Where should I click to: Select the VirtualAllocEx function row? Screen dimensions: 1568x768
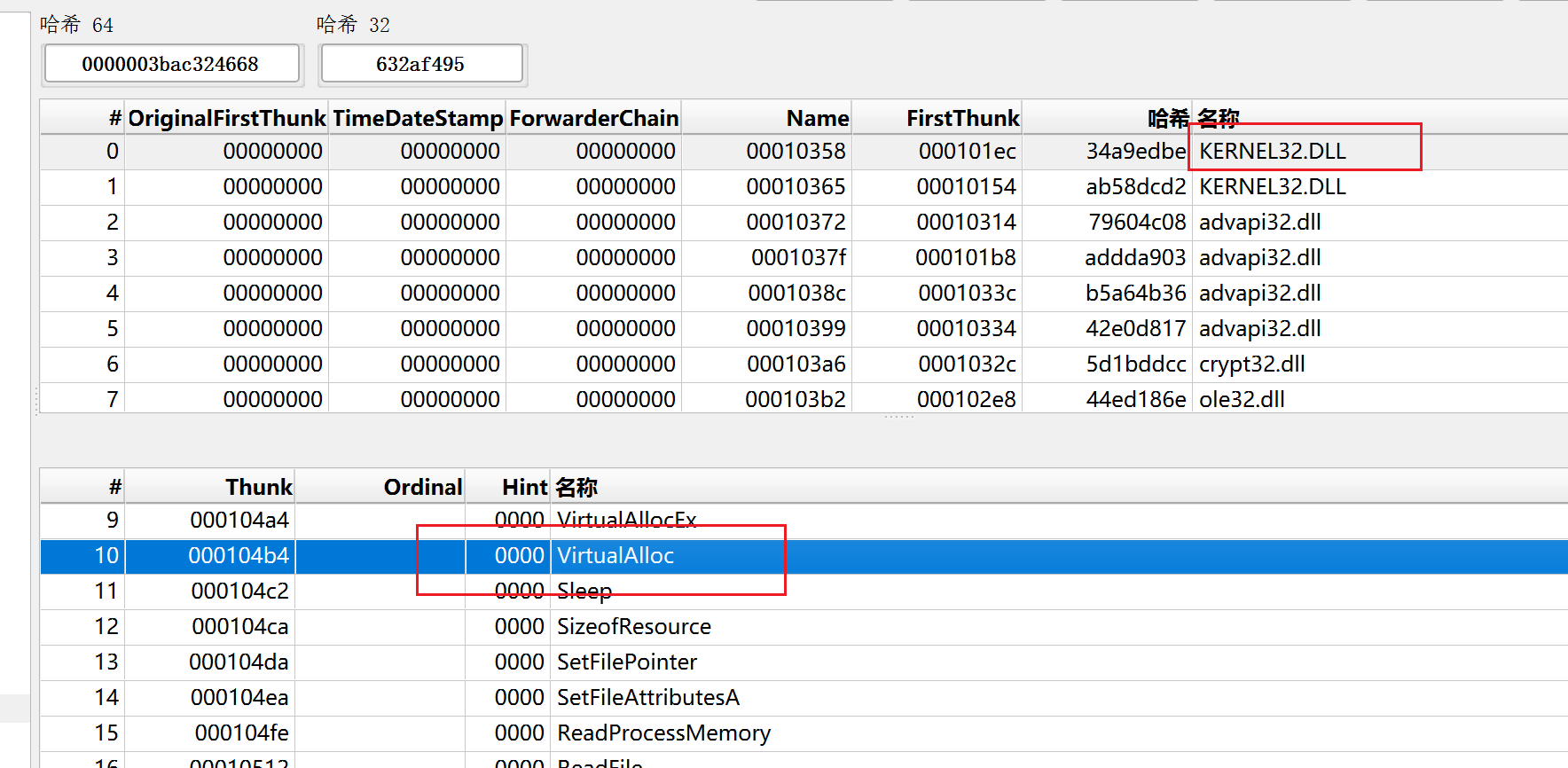click(x=626, y=520)
